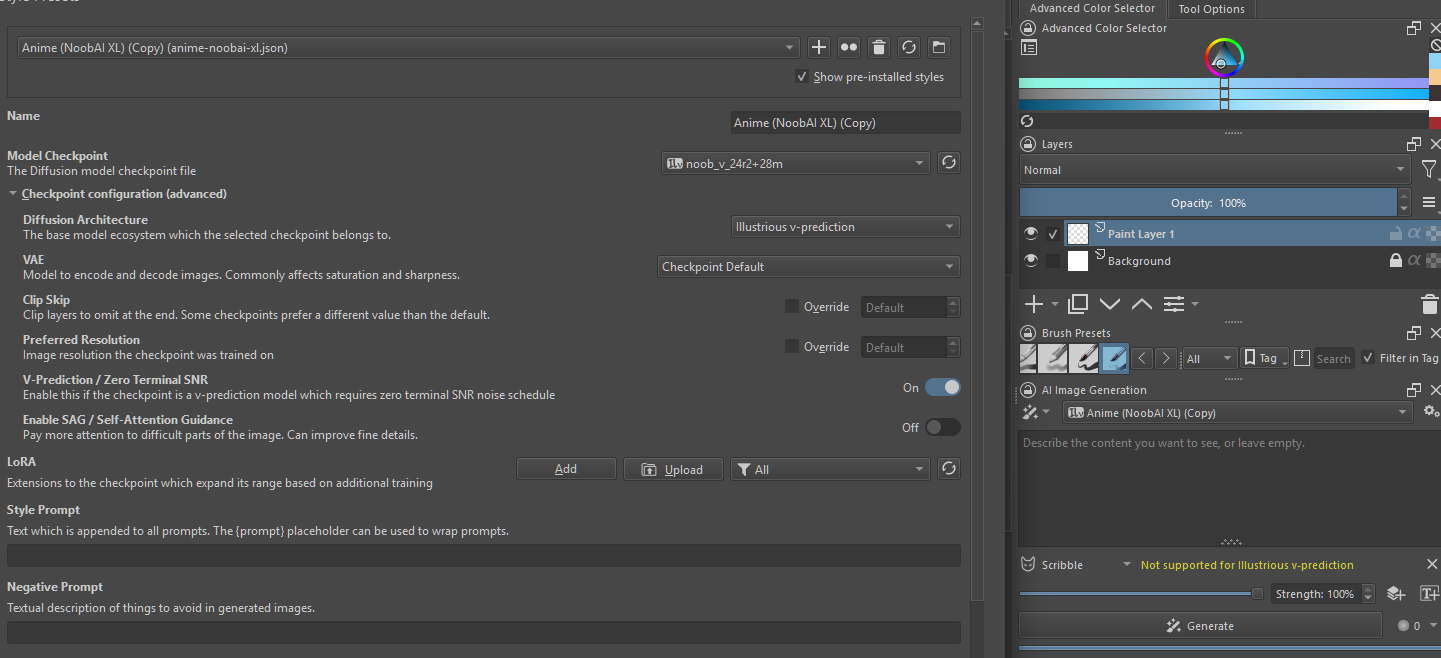The image size is (1441, 658).
Task: Lock the Layers docker
Action: (x=1028, y=144)
